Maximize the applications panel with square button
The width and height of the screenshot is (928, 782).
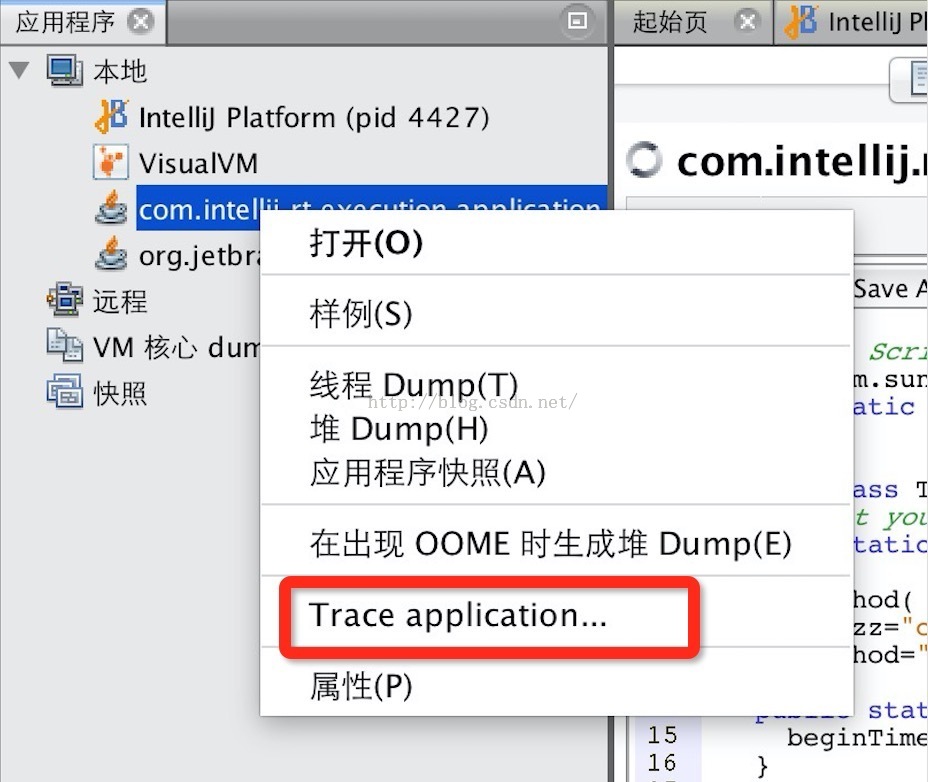click(577, 21)
